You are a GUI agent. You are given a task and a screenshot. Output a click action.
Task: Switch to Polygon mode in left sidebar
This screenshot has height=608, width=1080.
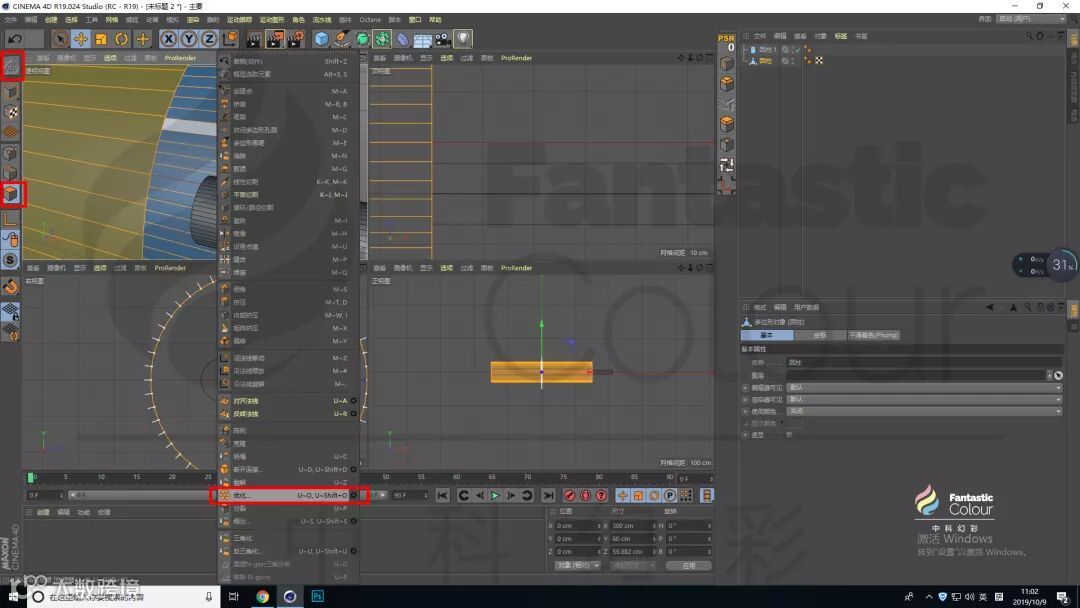11,193
